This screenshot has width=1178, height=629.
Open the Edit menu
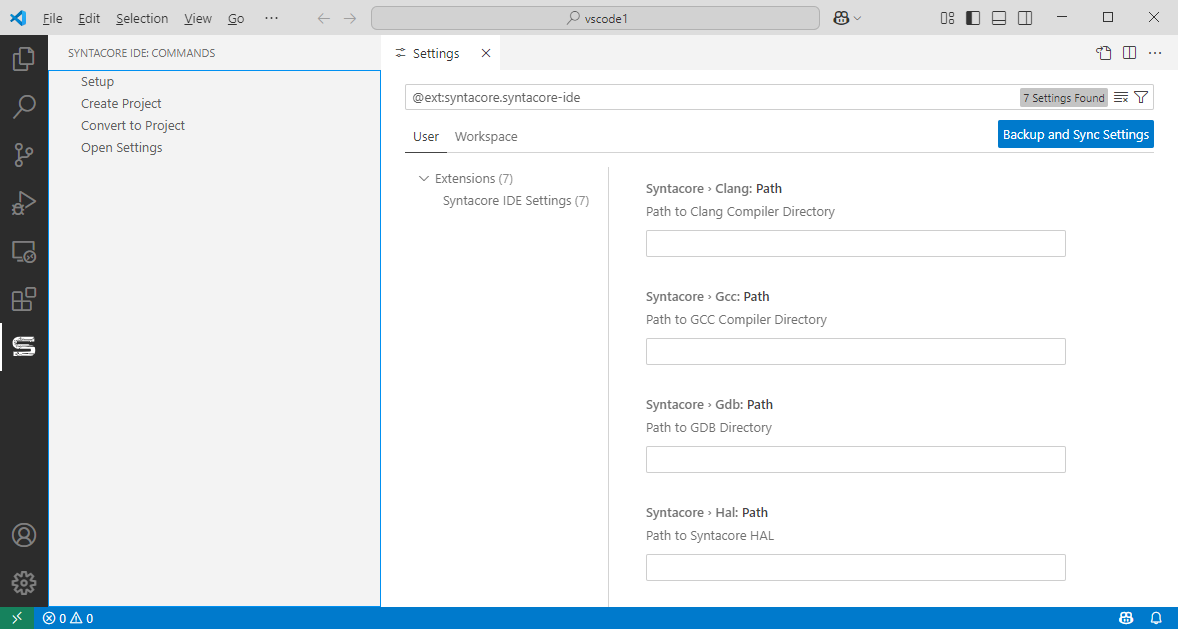click(89, 18)
